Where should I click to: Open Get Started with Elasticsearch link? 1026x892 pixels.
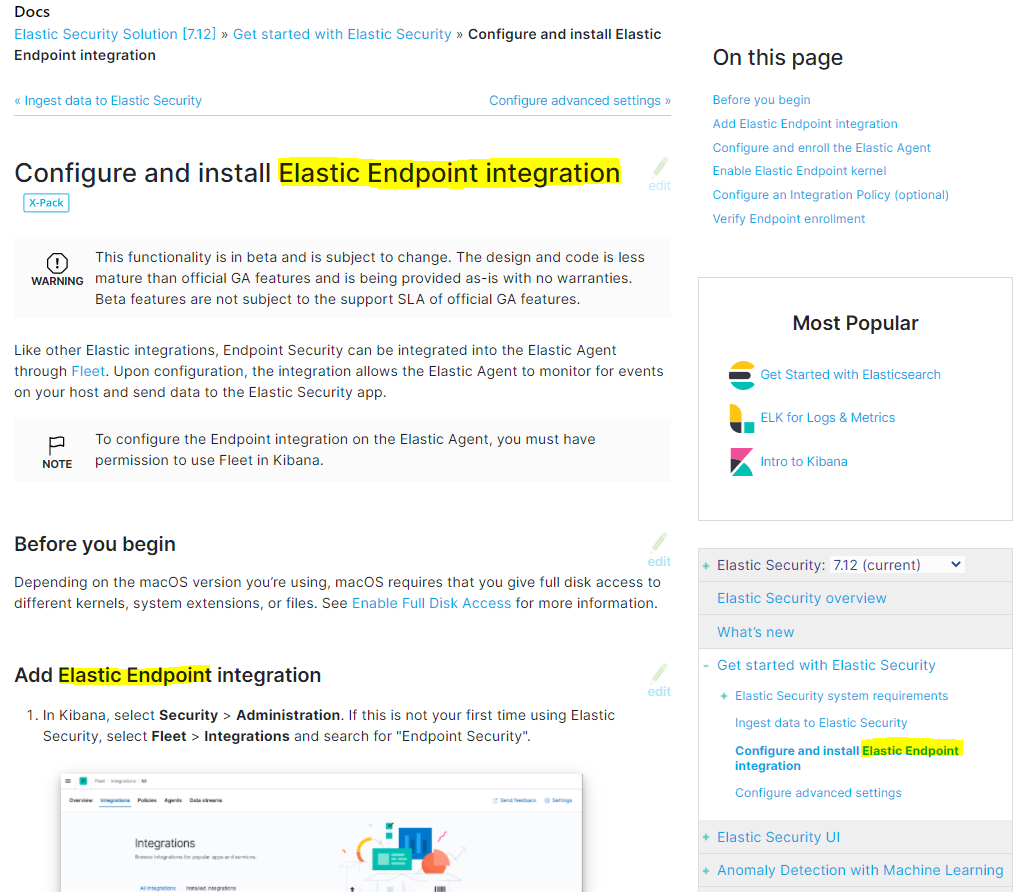pyautogui.click(x=850, y=374)
